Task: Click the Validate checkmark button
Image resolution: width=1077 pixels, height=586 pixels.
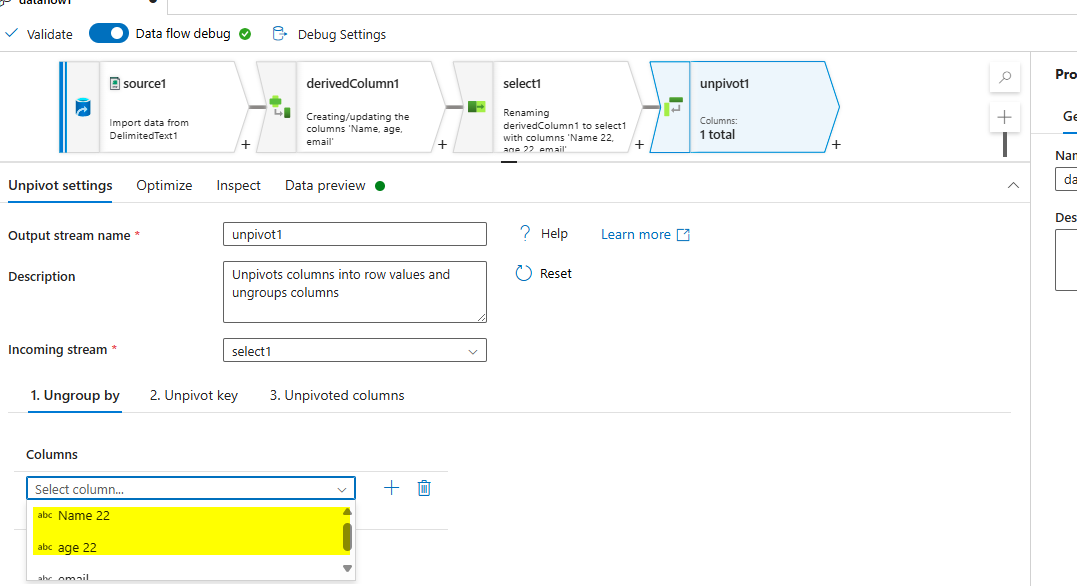Action: point(38,34)
